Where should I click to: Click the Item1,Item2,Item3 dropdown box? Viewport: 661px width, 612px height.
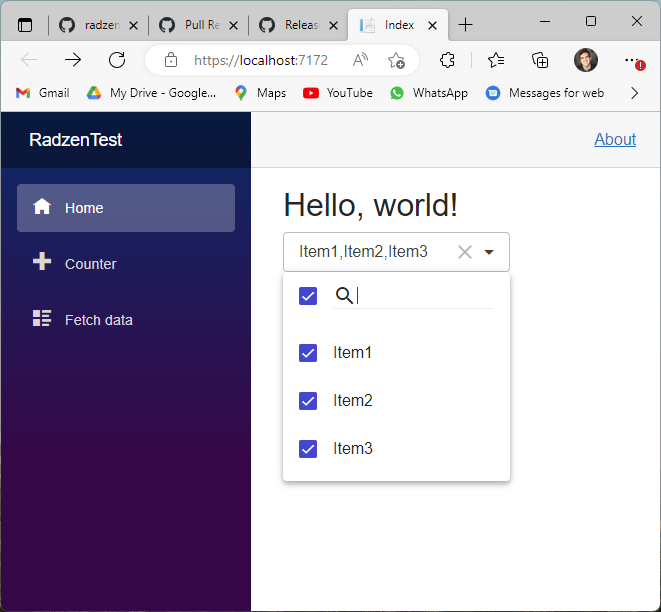point(396,252)
